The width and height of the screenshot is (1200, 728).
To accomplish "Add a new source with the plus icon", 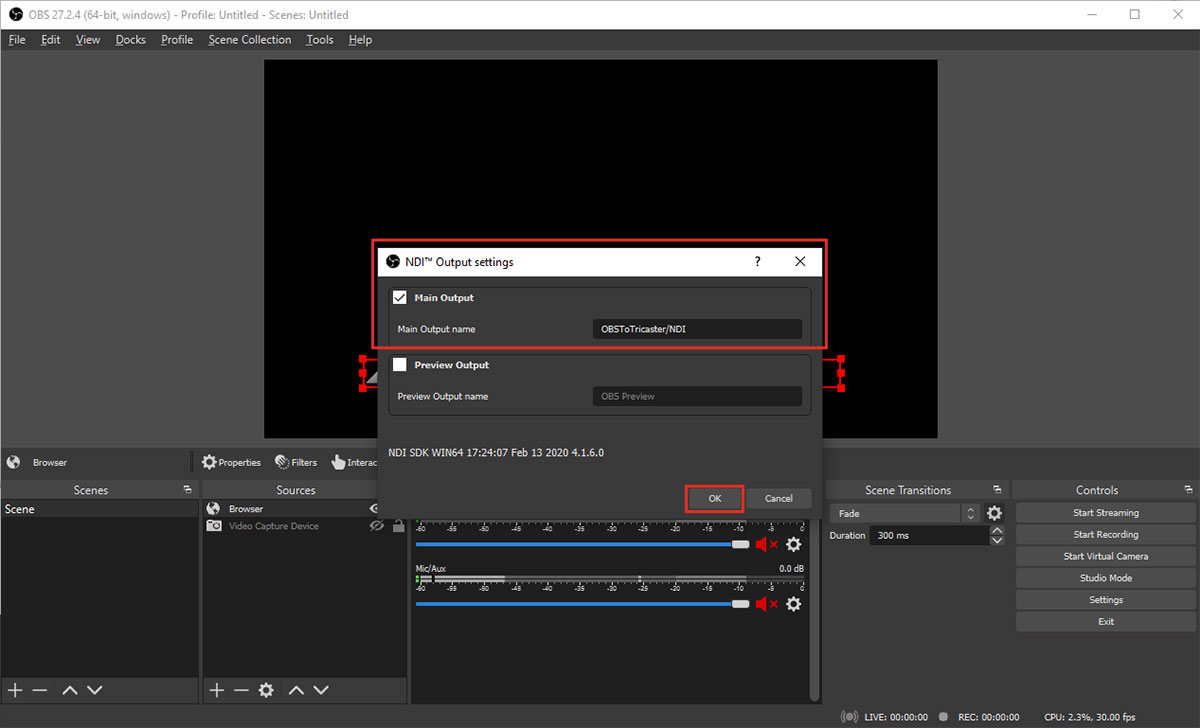I will pos(216,690).
